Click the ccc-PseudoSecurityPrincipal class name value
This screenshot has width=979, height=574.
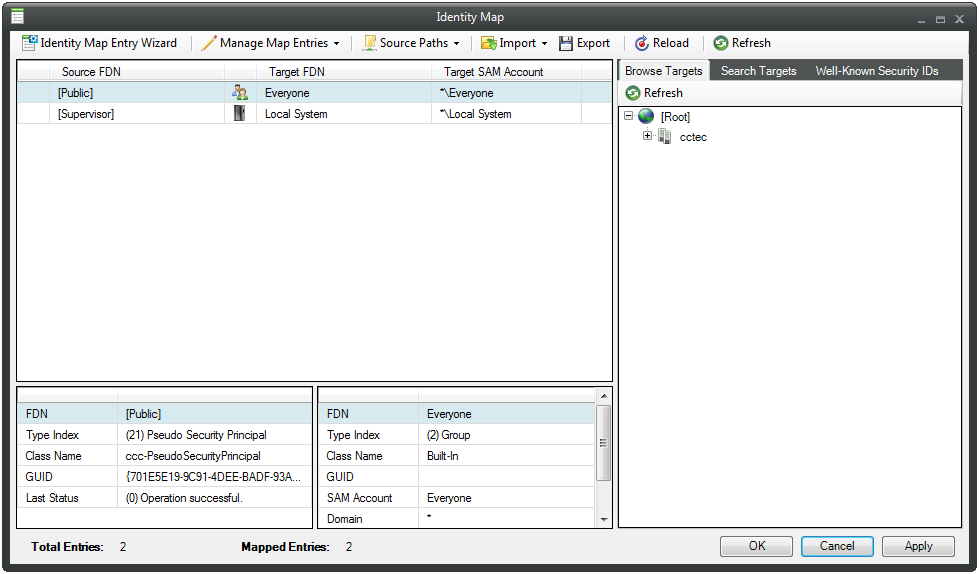coord(214,456)
